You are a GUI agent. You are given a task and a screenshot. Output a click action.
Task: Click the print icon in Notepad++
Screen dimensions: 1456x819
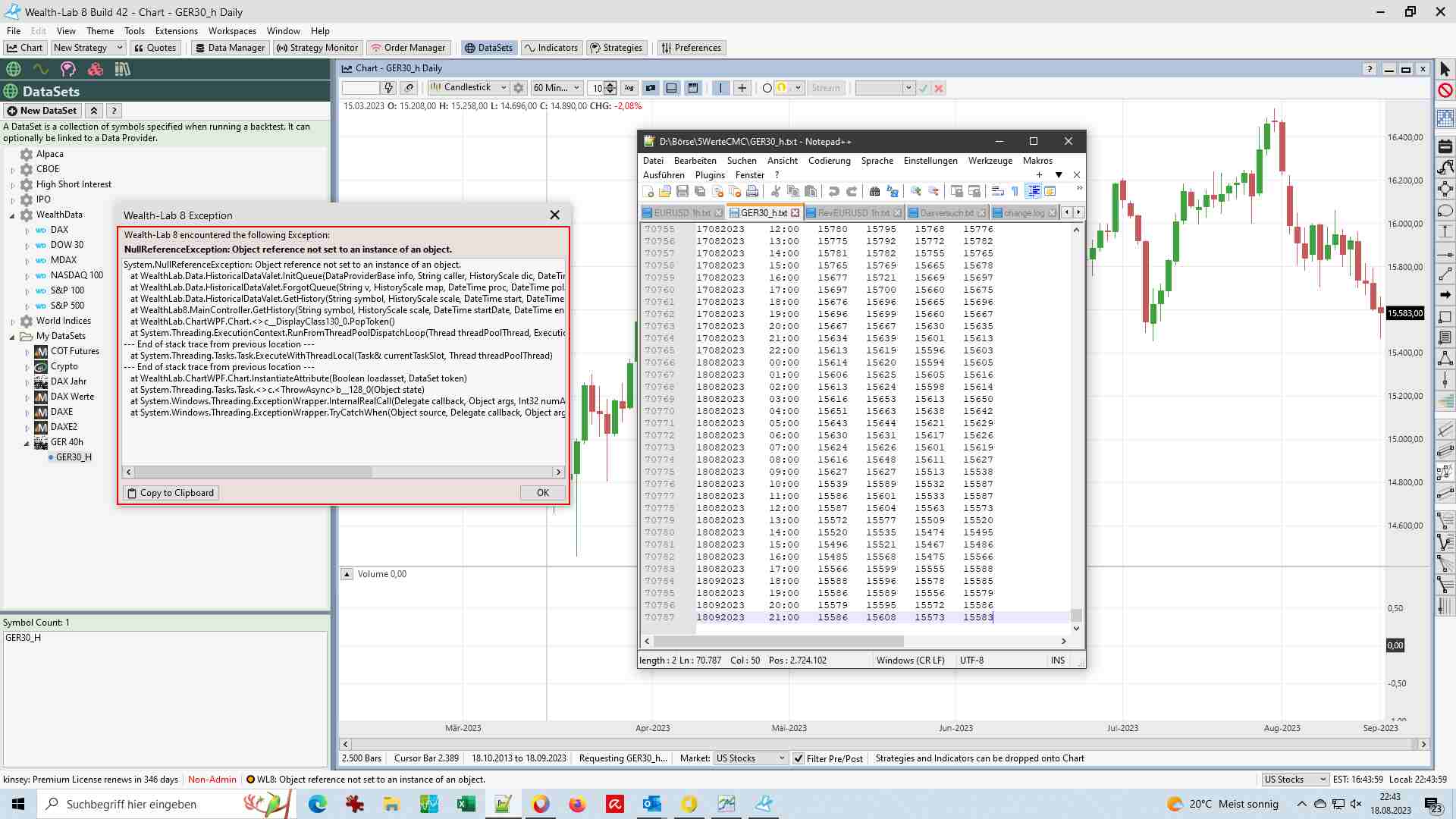point(752,191)
